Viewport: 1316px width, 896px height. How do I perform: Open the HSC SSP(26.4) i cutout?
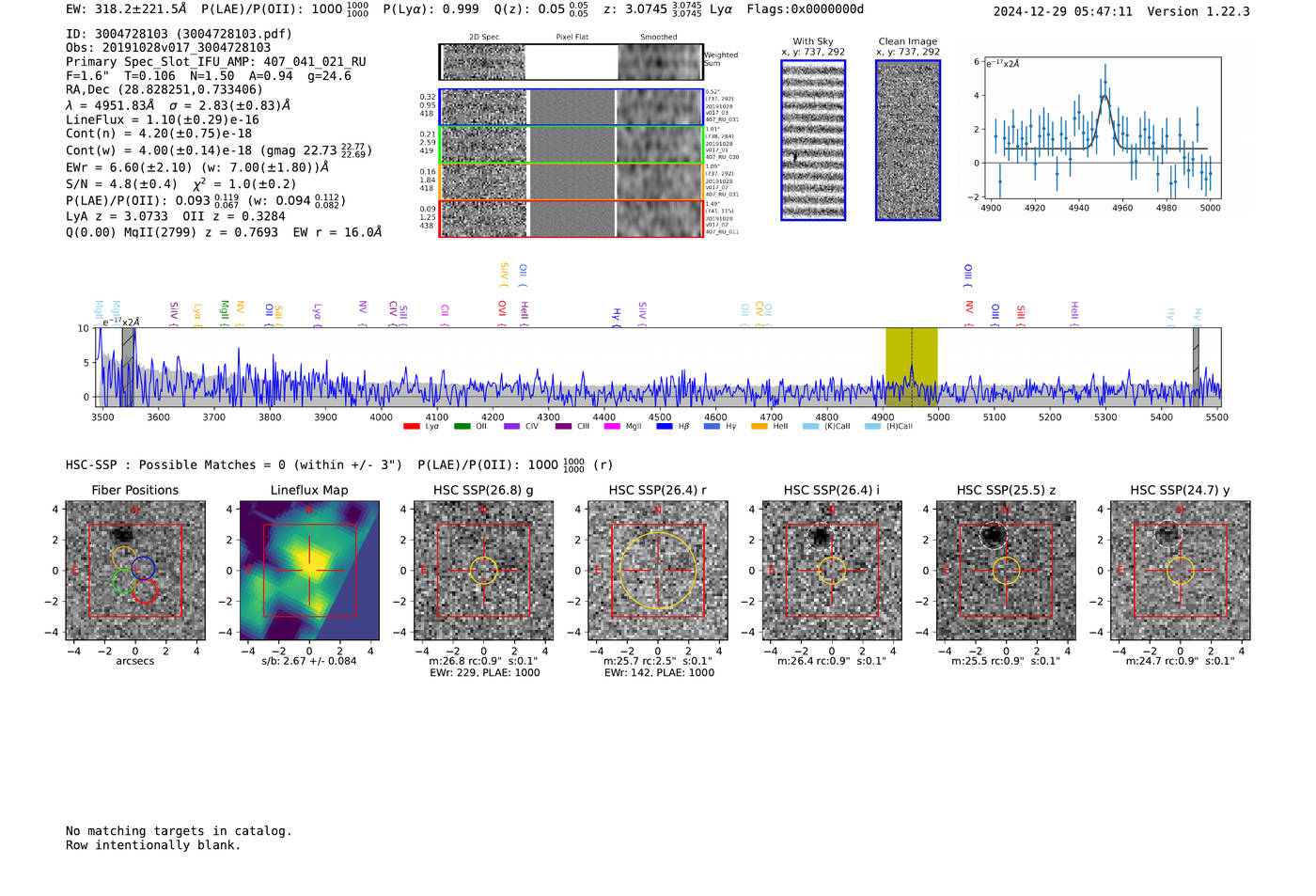(x=832, y=571)
